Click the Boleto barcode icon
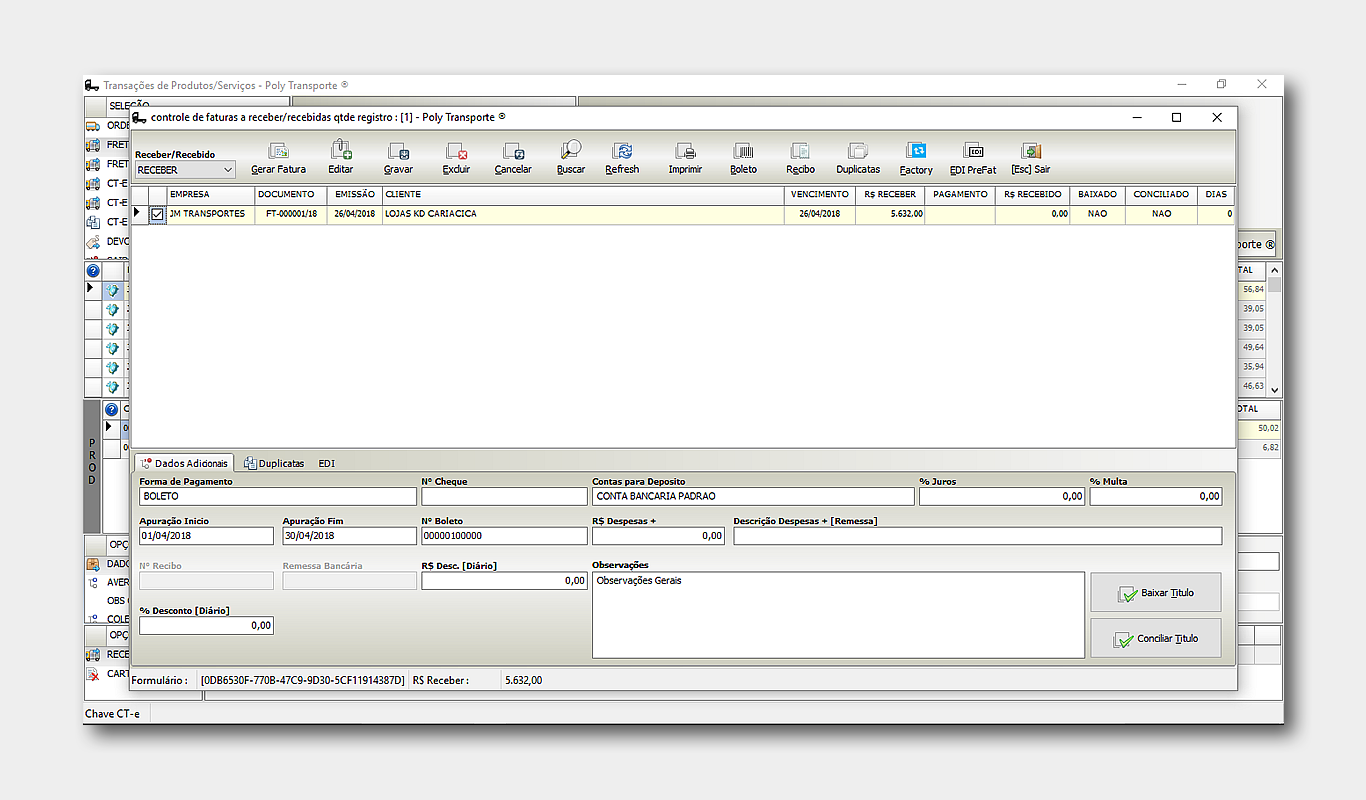This screenshot has height=800, width=1366. click(x=743, y=151)
